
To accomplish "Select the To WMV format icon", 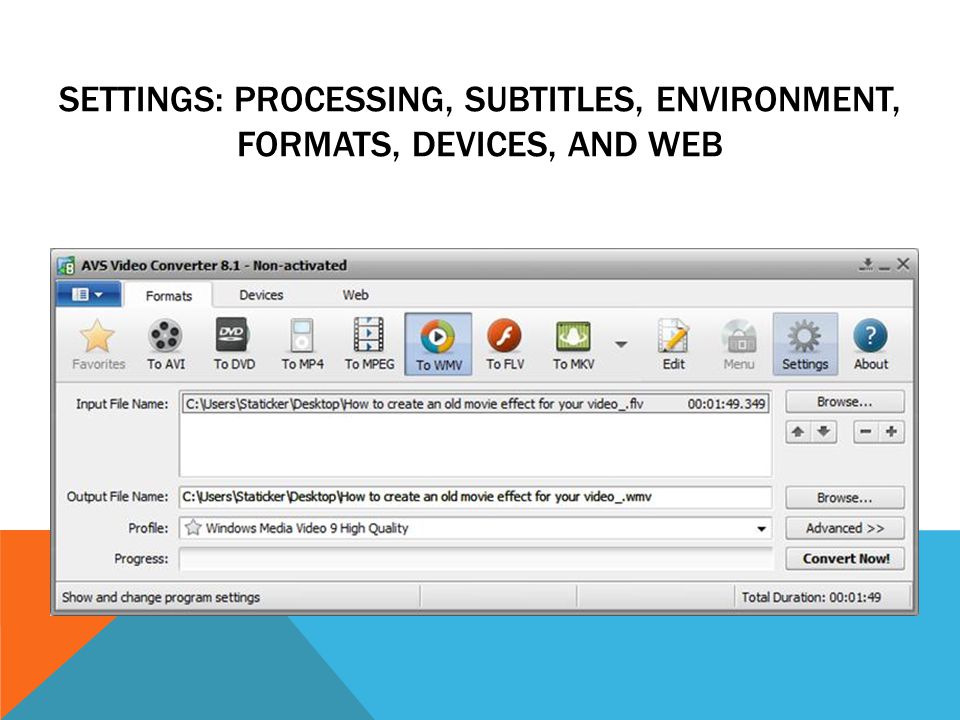I will click(x=438, y=344).
